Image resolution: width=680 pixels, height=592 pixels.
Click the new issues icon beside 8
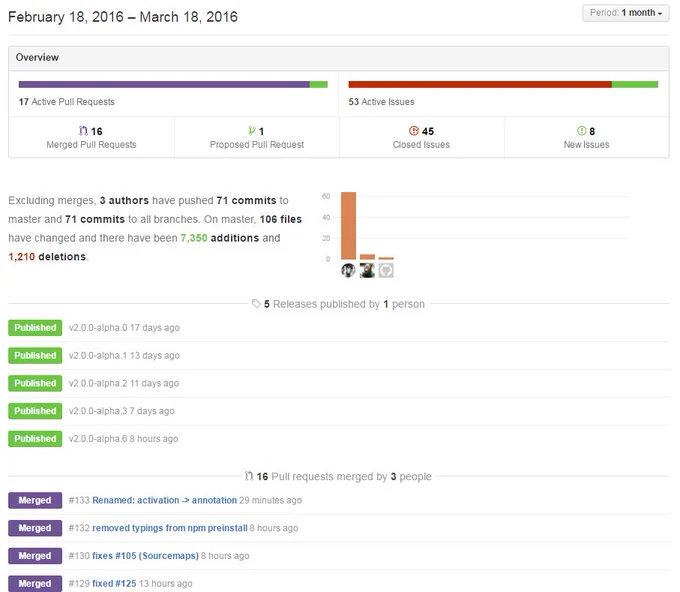tap(582, 131)
